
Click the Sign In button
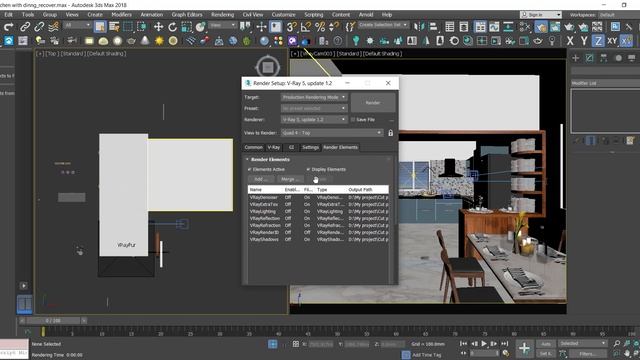[540, 15]
